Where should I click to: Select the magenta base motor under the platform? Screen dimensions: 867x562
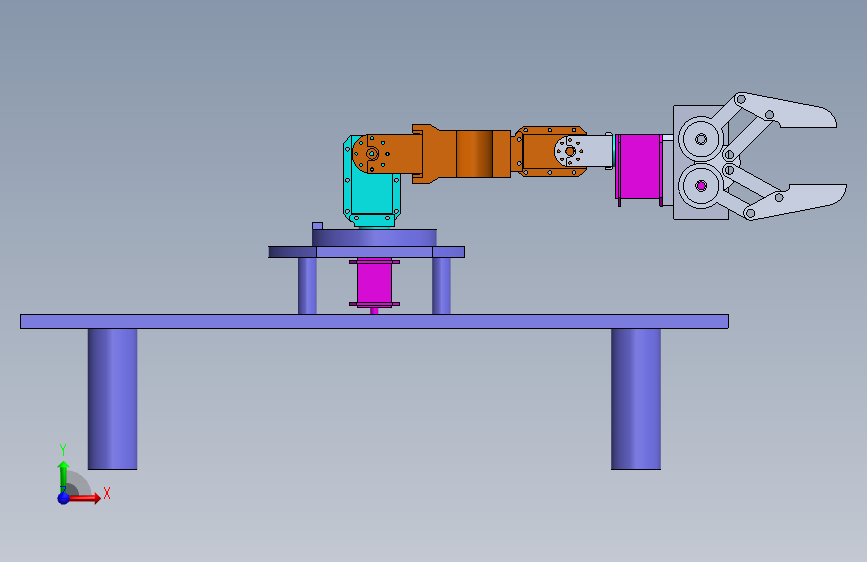pyautogui.click(x=374, y=283)
